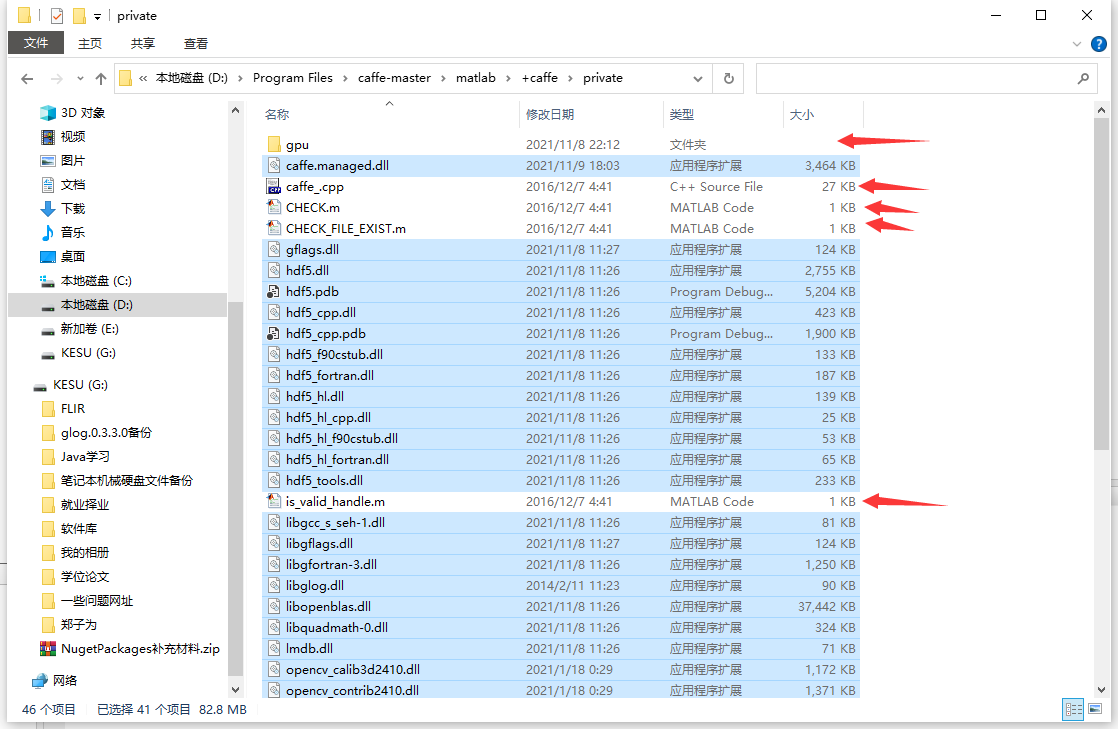Go up one folder level
The image size is (1118, 729).
coord(101,78)
